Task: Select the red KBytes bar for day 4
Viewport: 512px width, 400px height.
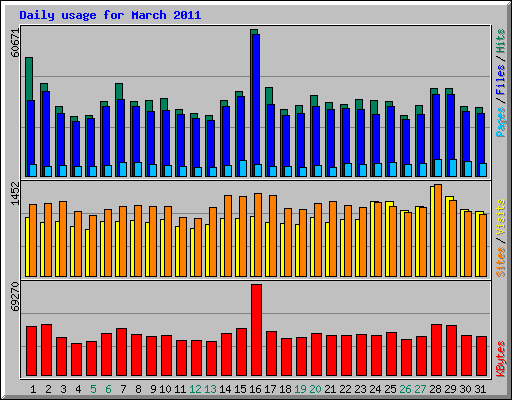Action: 76,359
